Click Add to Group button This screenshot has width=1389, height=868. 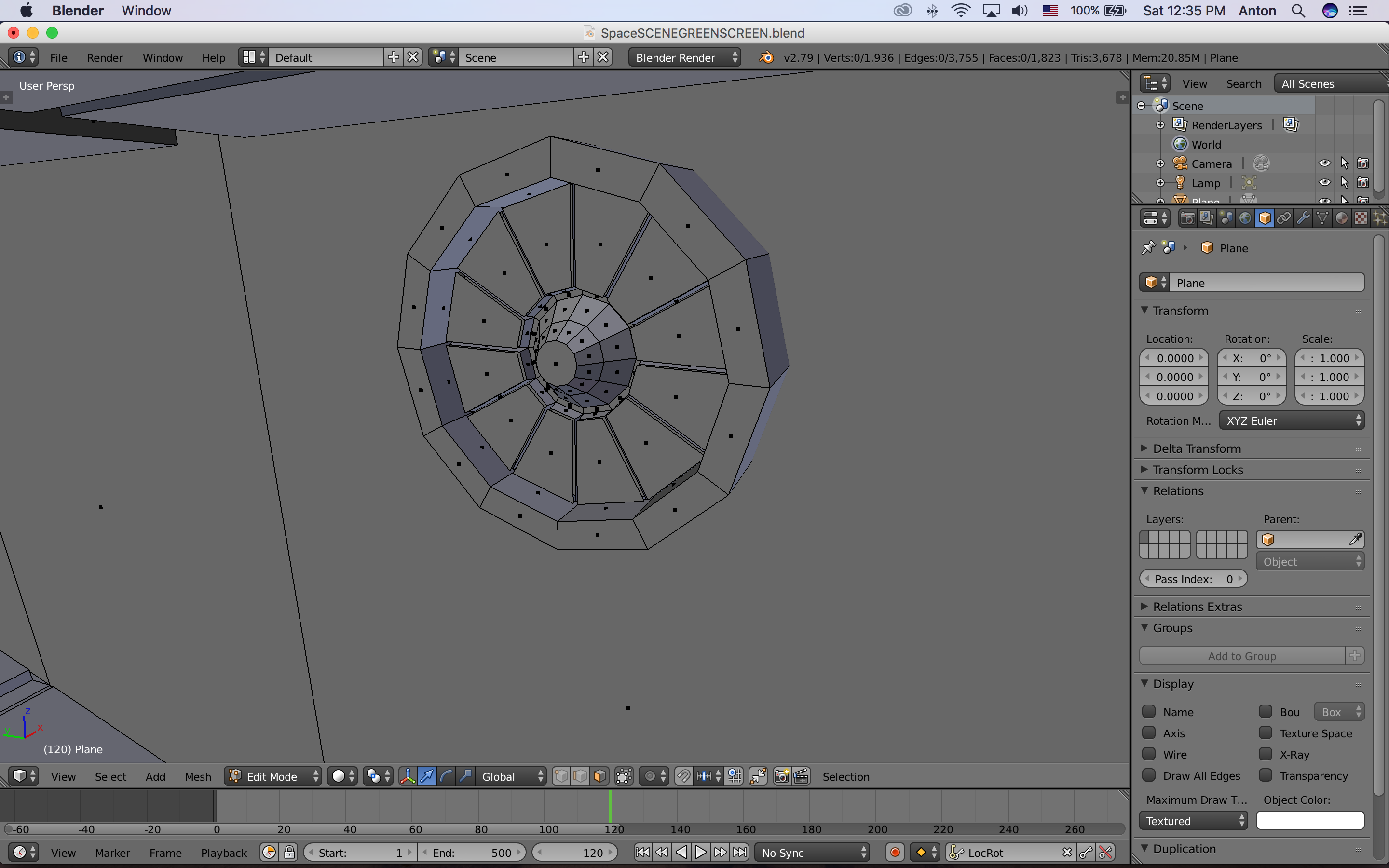pos(1243,655)
